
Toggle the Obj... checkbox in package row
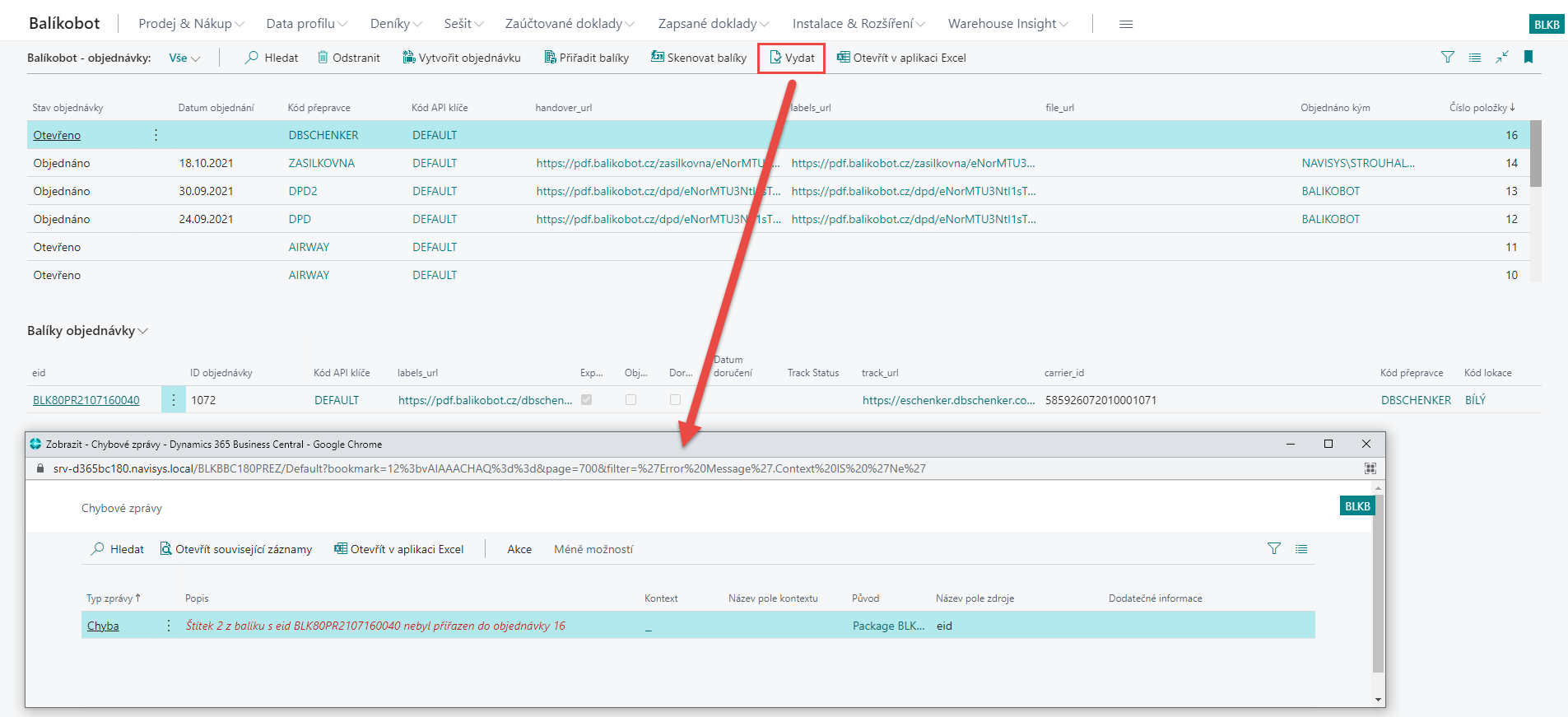pyautogui.click(x=630, y=400)
